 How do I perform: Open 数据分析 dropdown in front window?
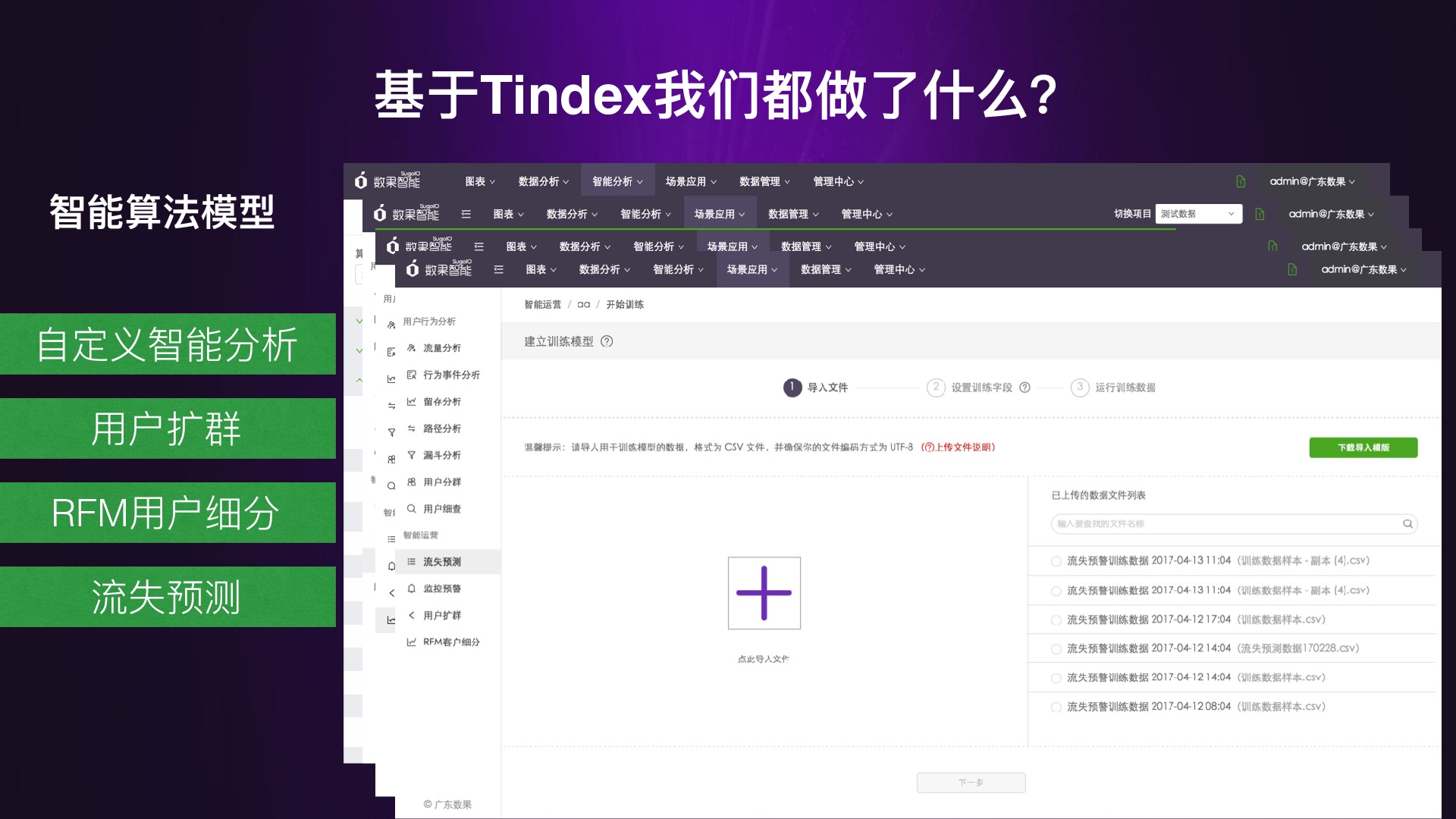tap(604, 269)
